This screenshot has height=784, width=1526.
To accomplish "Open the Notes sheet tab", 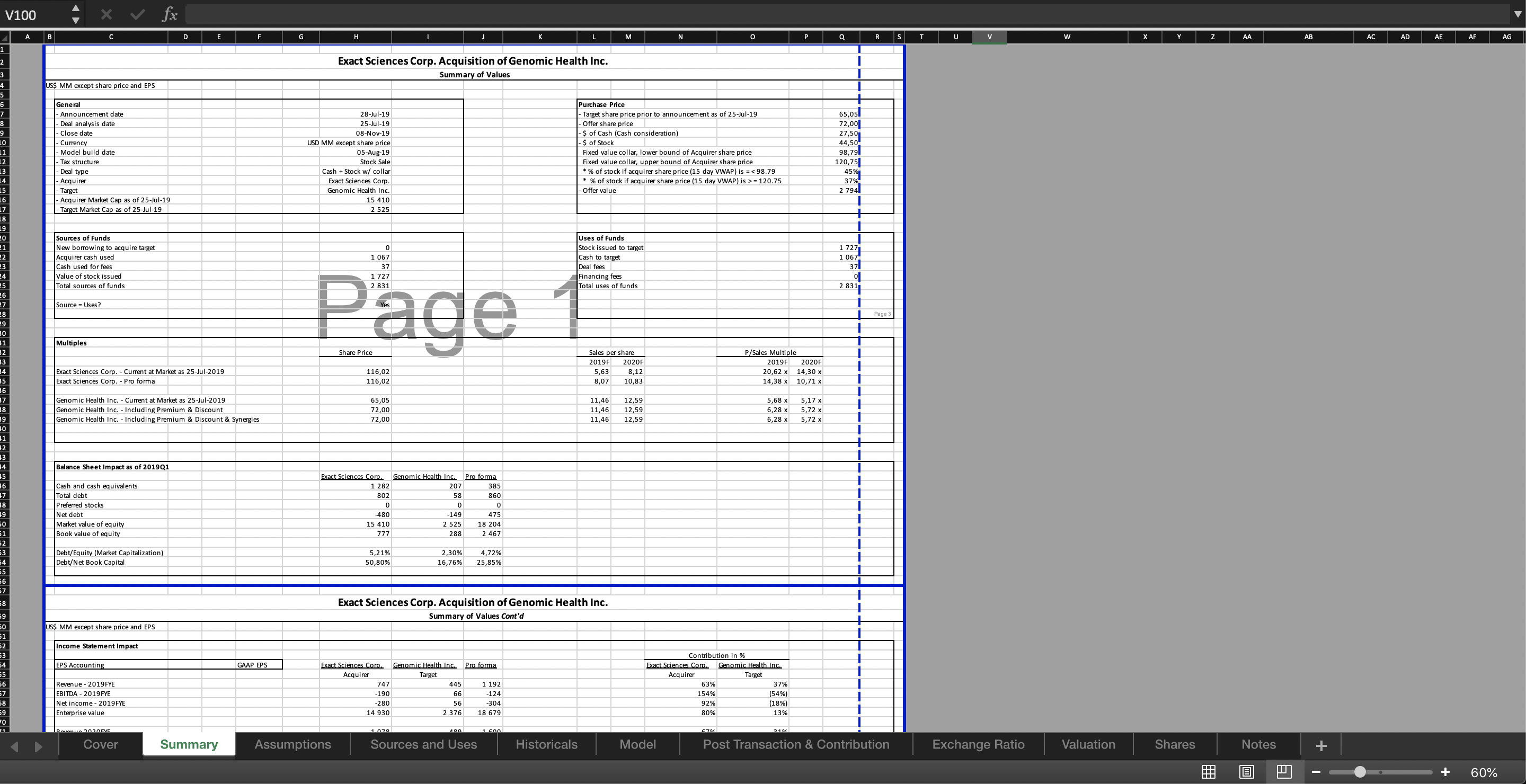I will tap(1258, 744).
